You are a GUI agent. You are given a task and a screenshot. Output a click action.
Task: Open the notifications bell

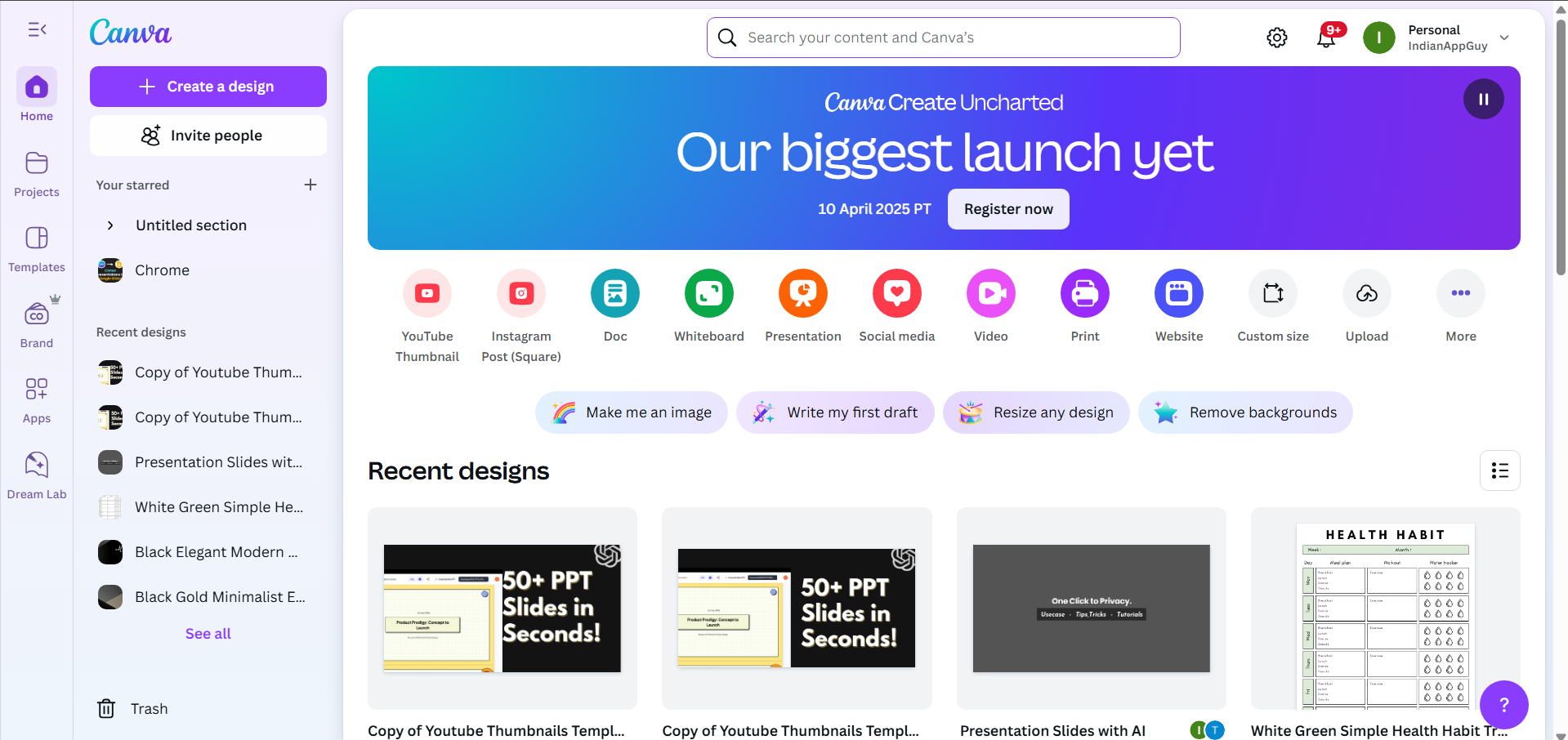1327,37
